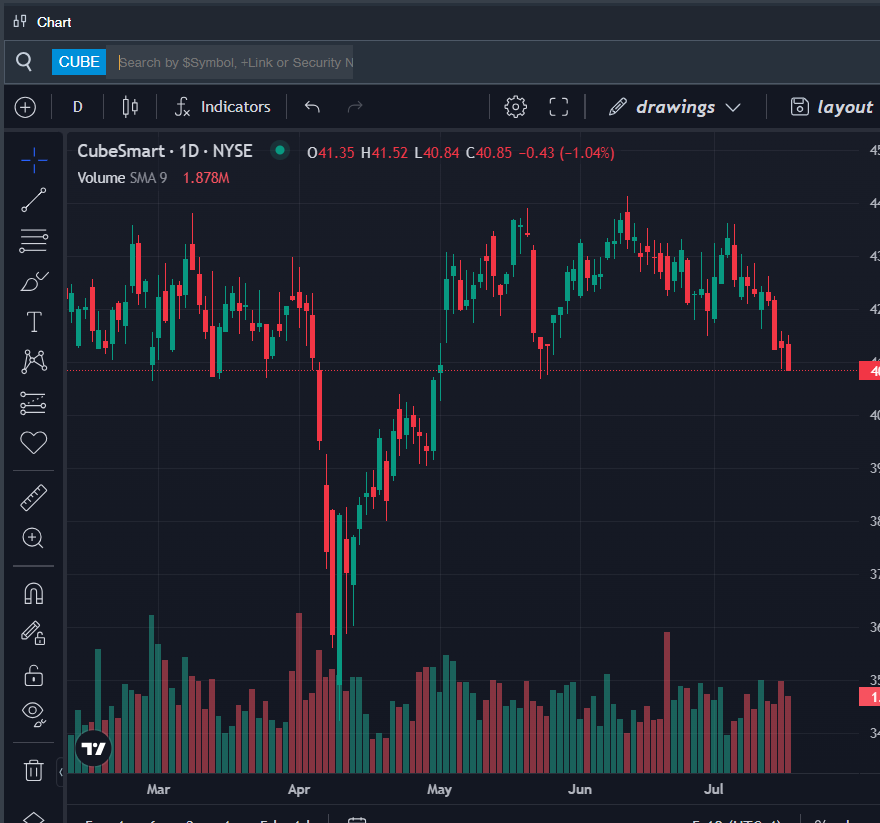The width and height of the screenshot is (880, 823).
Task: Click the Jun label on time axis
Action: pos(580,789)
